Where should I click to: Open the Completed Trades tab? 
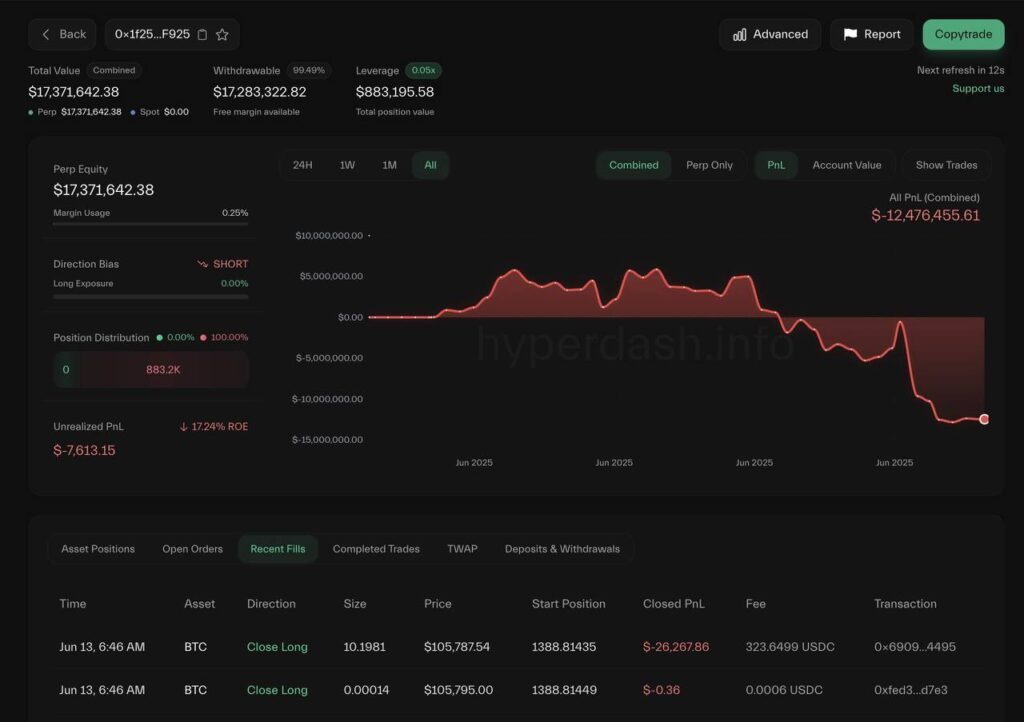376,549
